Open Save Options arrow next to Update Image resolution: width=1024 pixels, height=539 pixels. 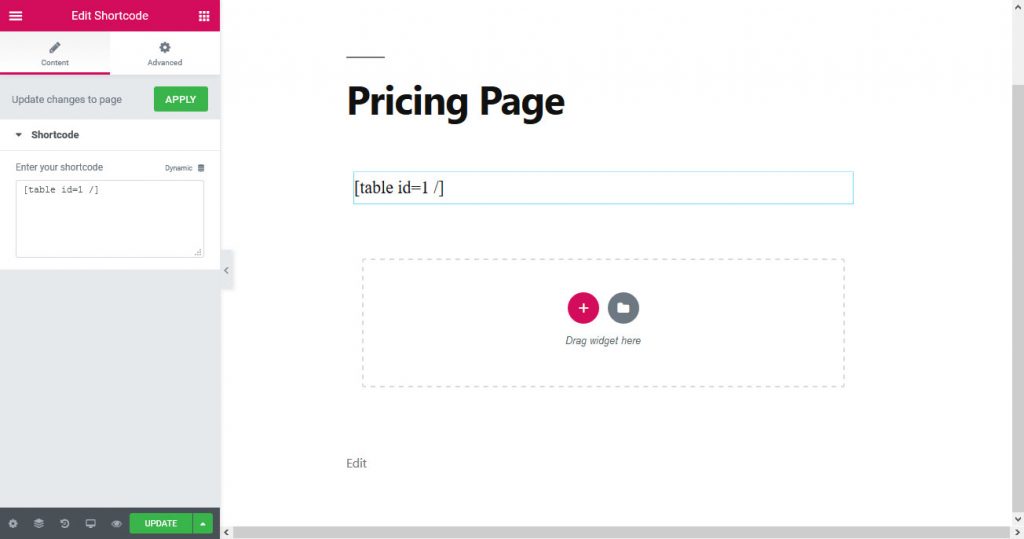tap(203, 523)
